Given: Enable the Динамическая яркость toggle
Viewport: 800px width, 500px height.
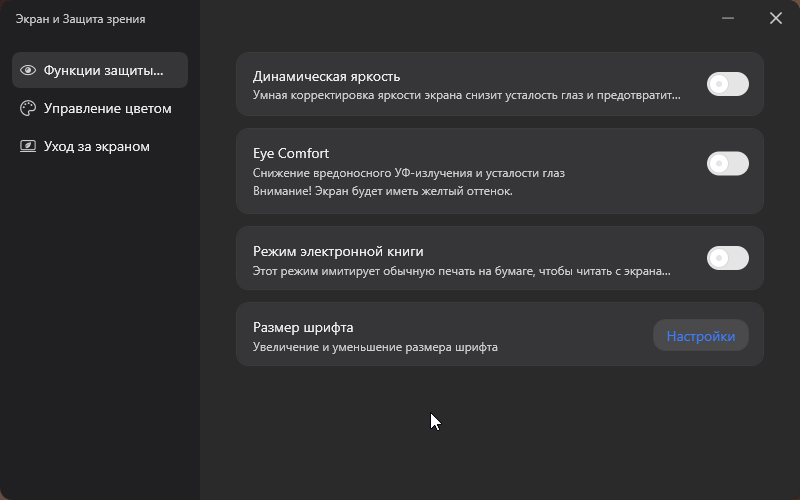Looking at the screenshot, I should tap(727, 84).
